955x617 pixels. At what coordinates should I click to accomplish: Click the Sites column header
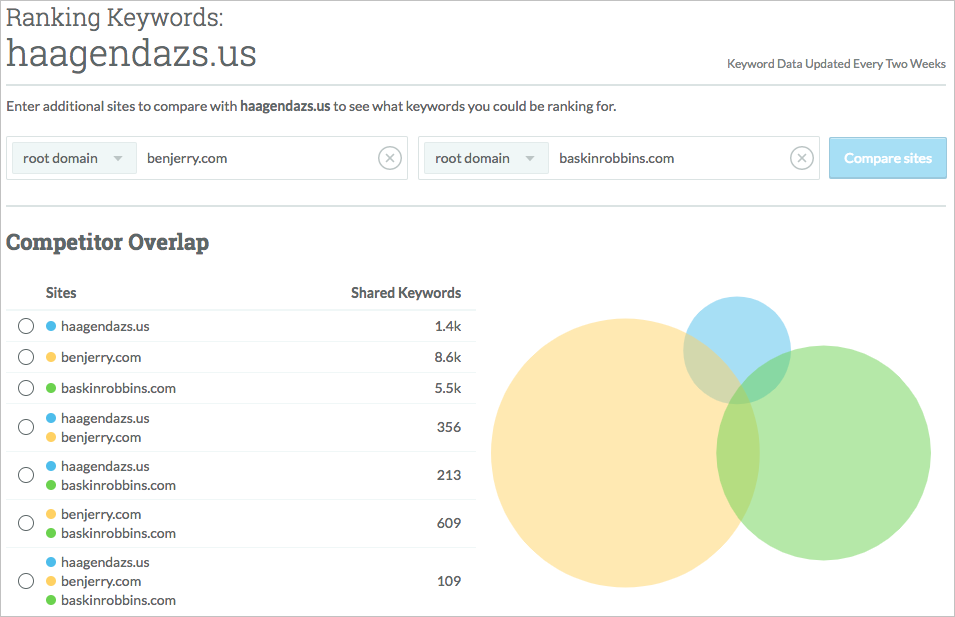point(61,293)
